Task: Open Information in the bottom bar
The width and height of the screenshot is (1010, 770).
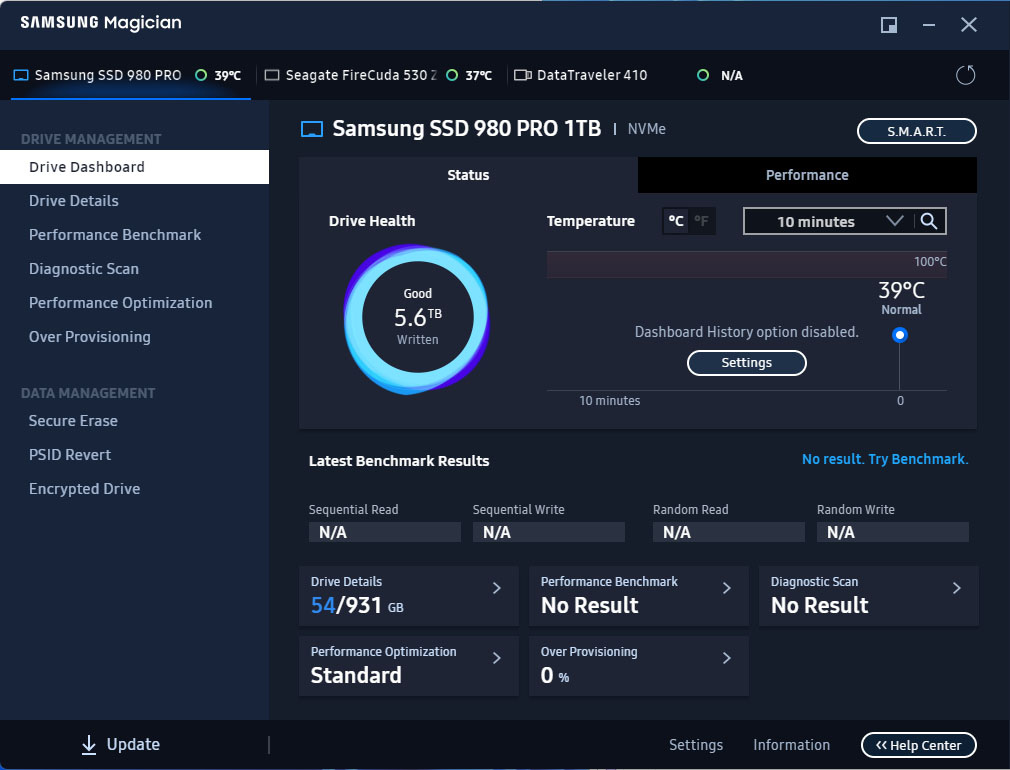Action: (x=792, y=745)
